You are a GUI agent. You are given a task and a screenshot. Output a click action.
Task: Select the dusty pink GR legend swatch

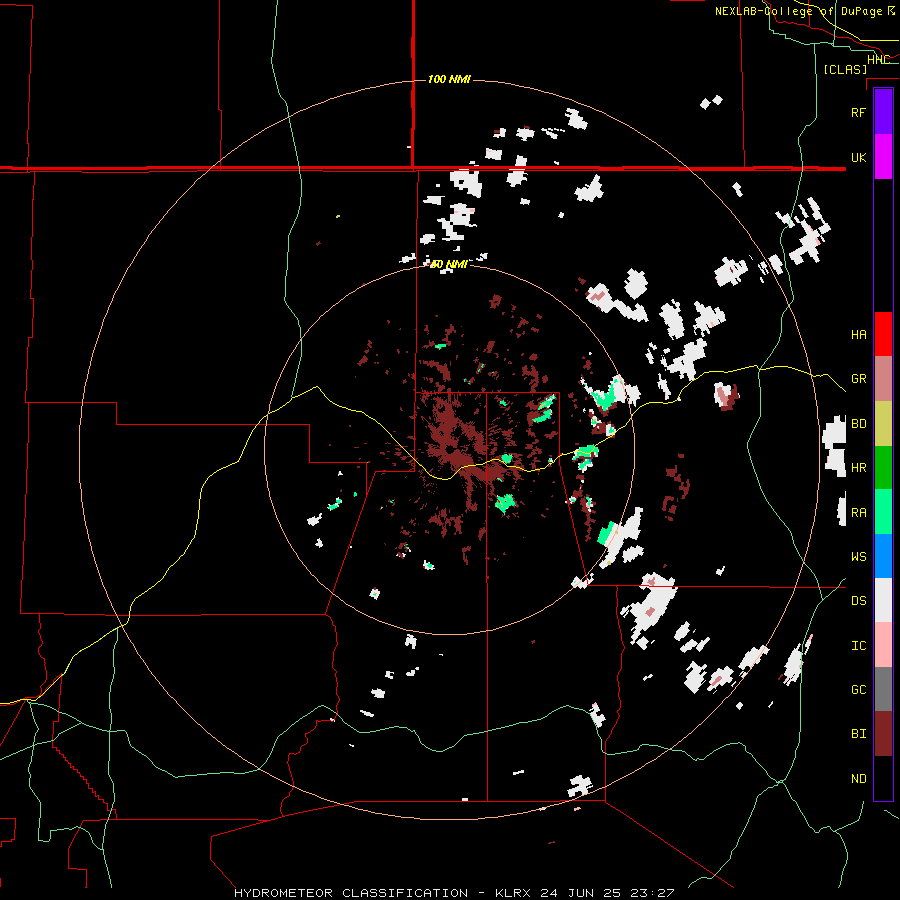883,378
